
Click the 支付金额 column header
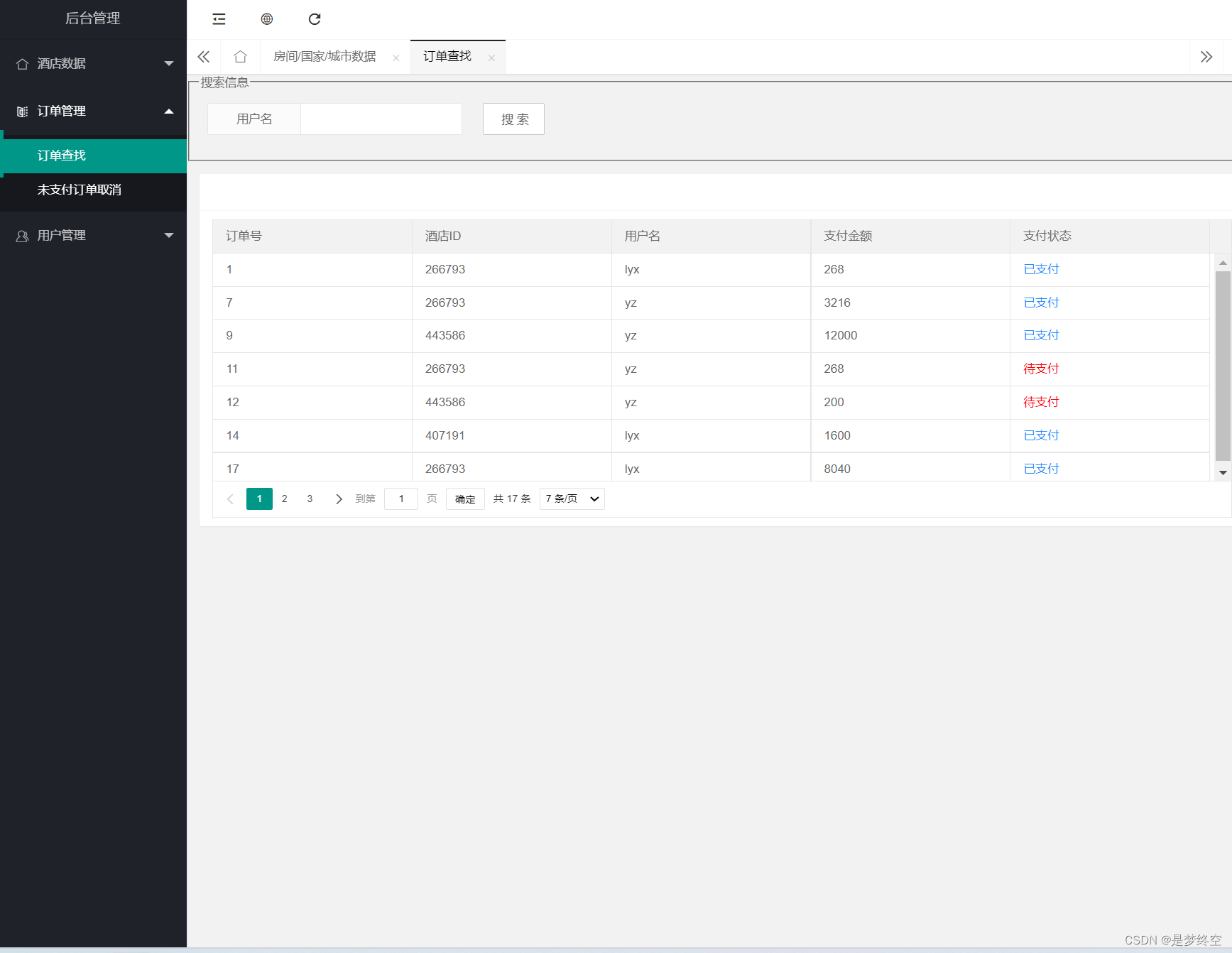tap(911, 236)
